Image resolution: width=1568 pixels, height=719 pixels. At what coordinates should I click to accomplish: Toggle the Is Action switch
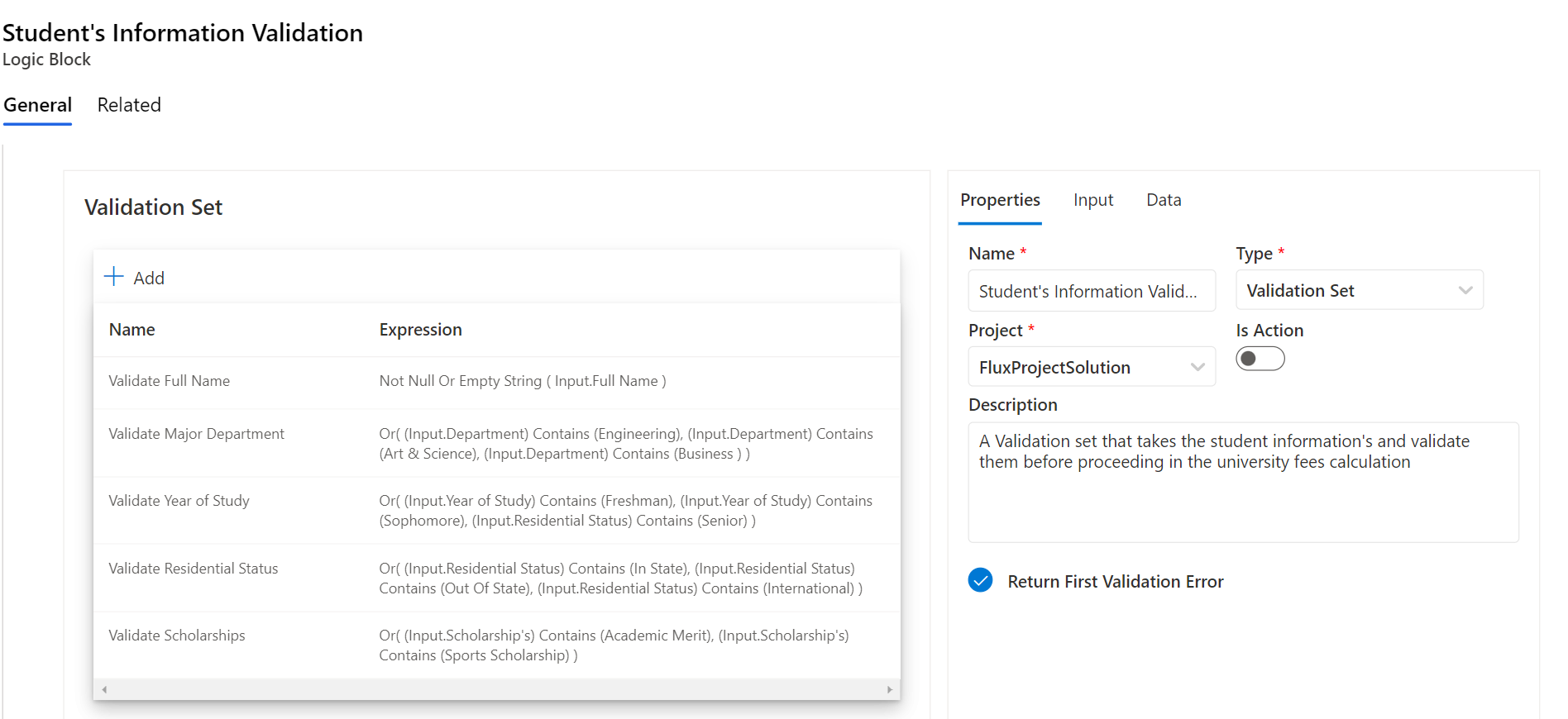(1260, 359)
